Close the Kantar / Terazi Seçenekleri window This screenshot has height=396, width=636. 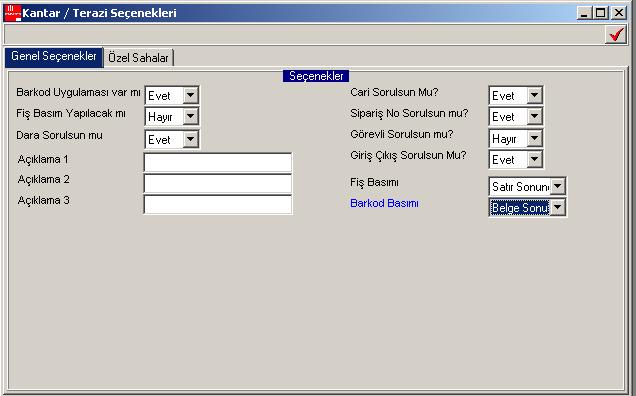pos(619,13)
